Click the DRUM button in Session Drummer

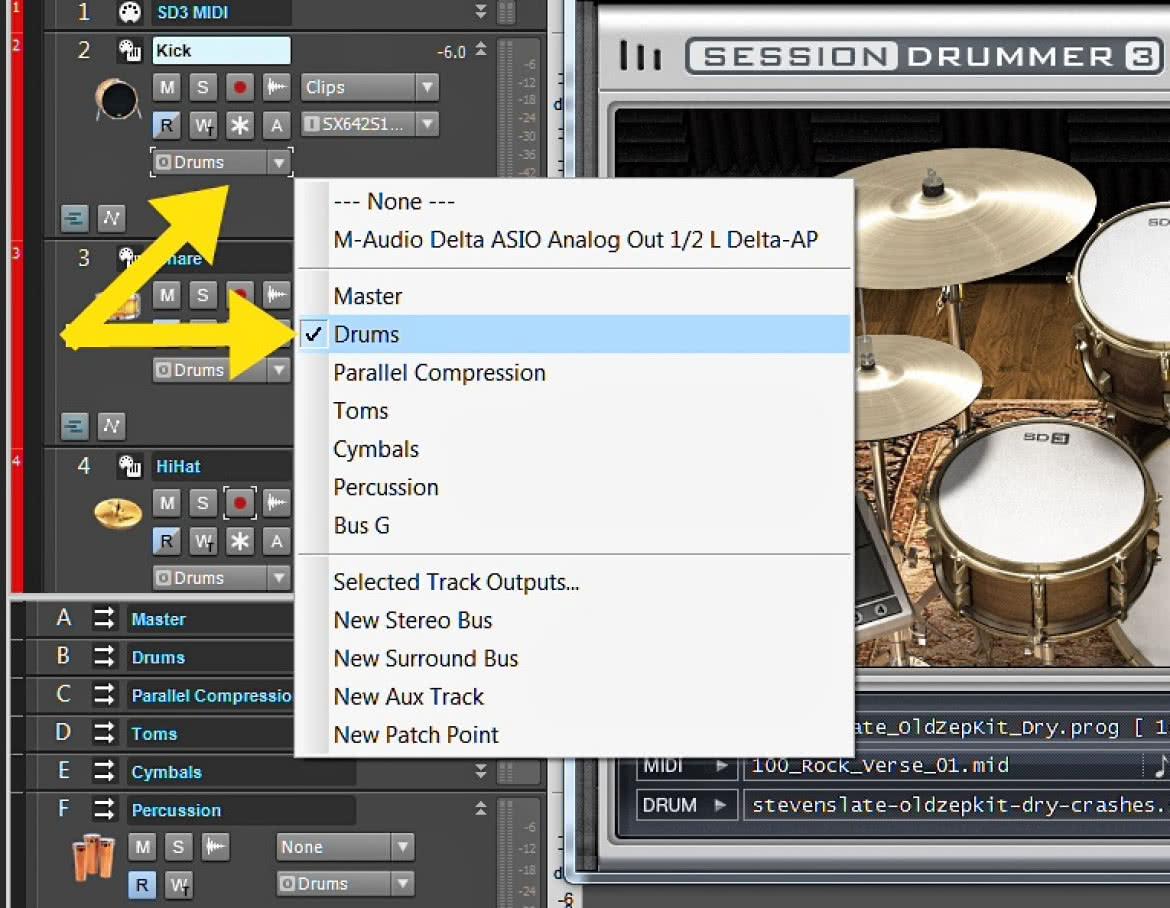(x=684, y=805)
